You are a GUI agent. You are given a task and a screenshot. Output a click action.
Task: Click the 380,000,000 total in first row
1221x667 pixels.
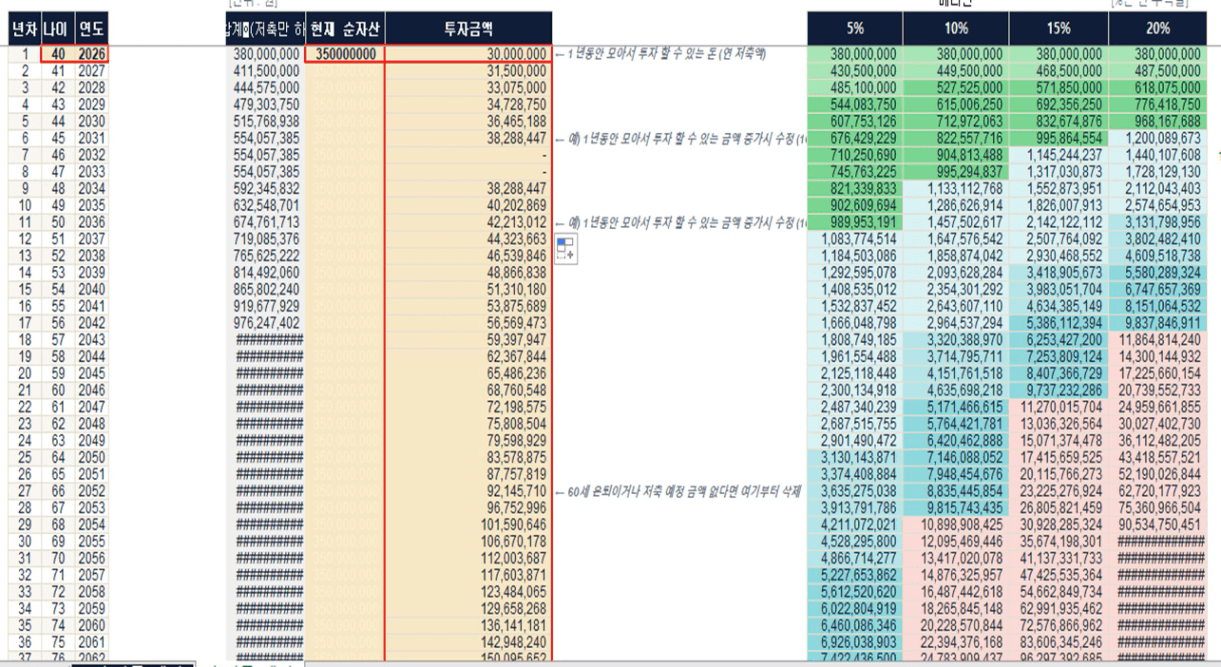click(x=266, y=54)
